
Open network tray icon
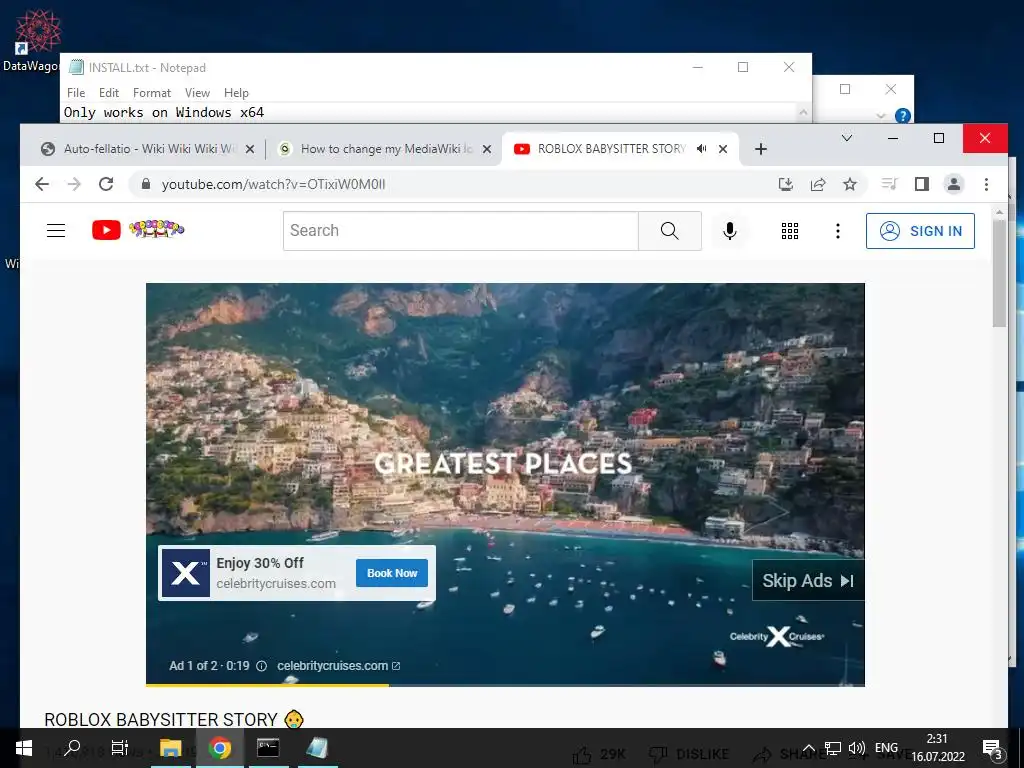pos(832,748)
